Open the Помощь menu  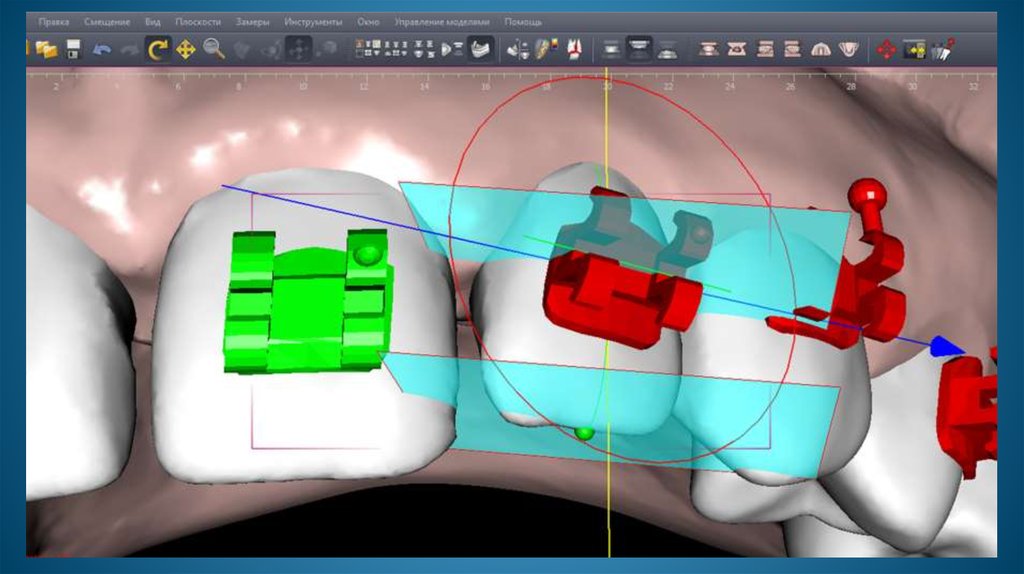[523, 21]
